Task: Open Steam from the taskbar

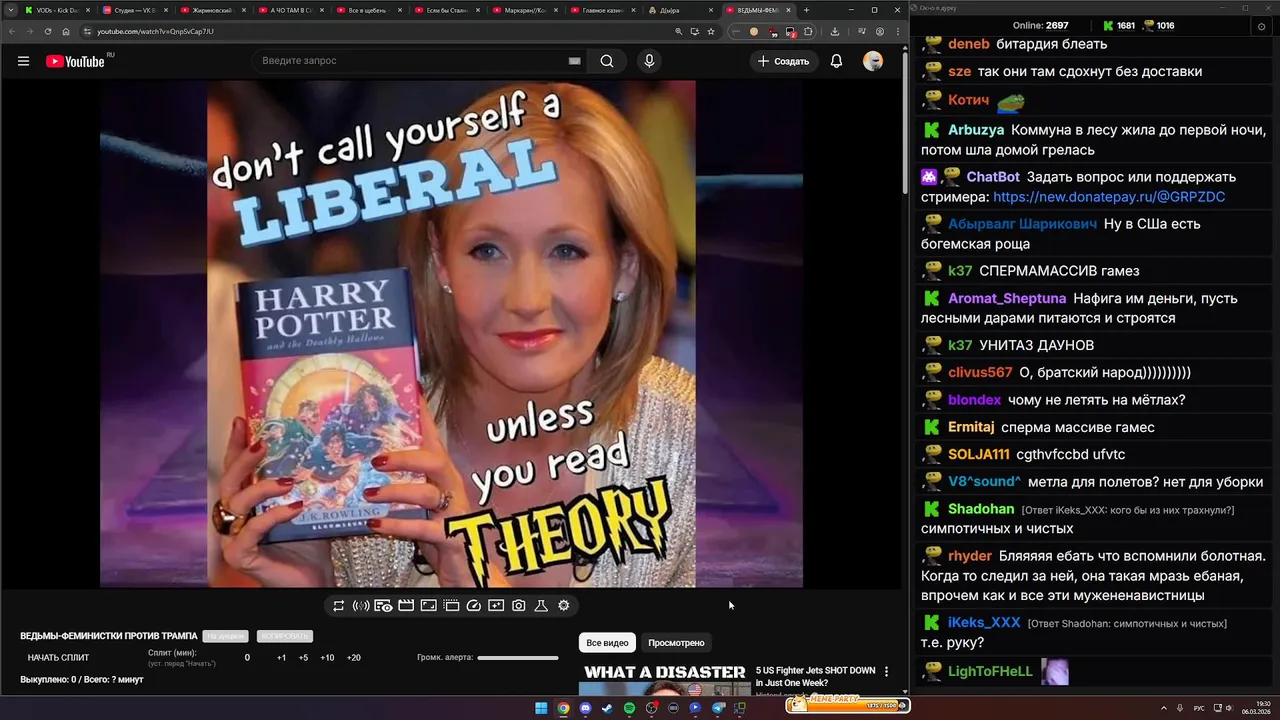Action: coord(607,708)
